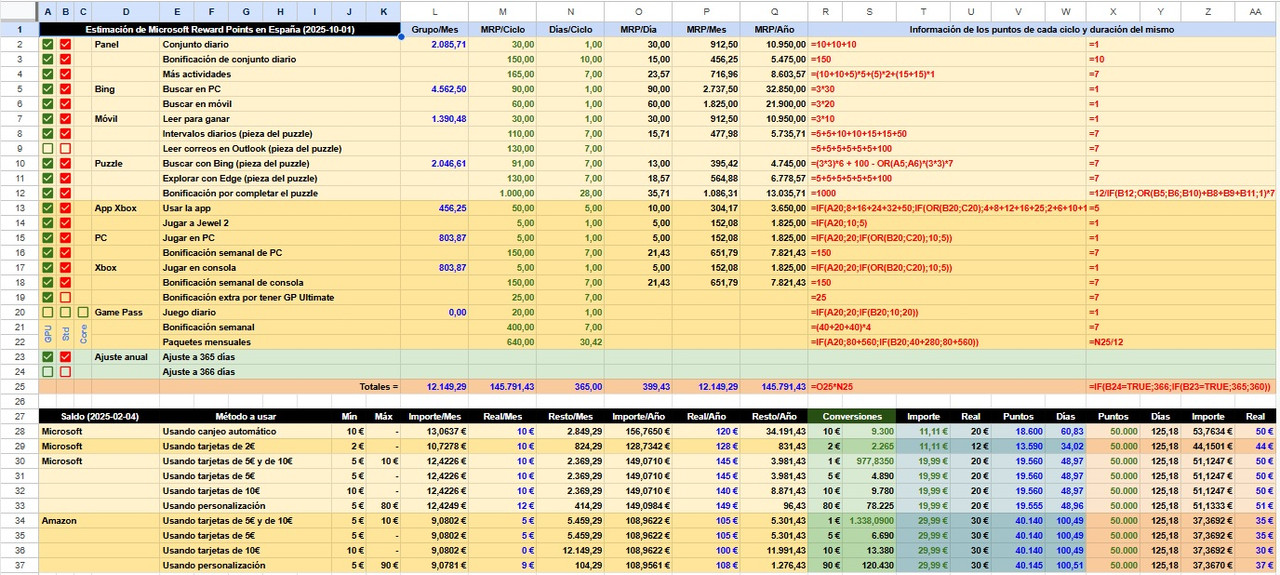Select the 'Importe/Mes' header cell
Viewport: 1280px width, 575px height.
(435, 416)
